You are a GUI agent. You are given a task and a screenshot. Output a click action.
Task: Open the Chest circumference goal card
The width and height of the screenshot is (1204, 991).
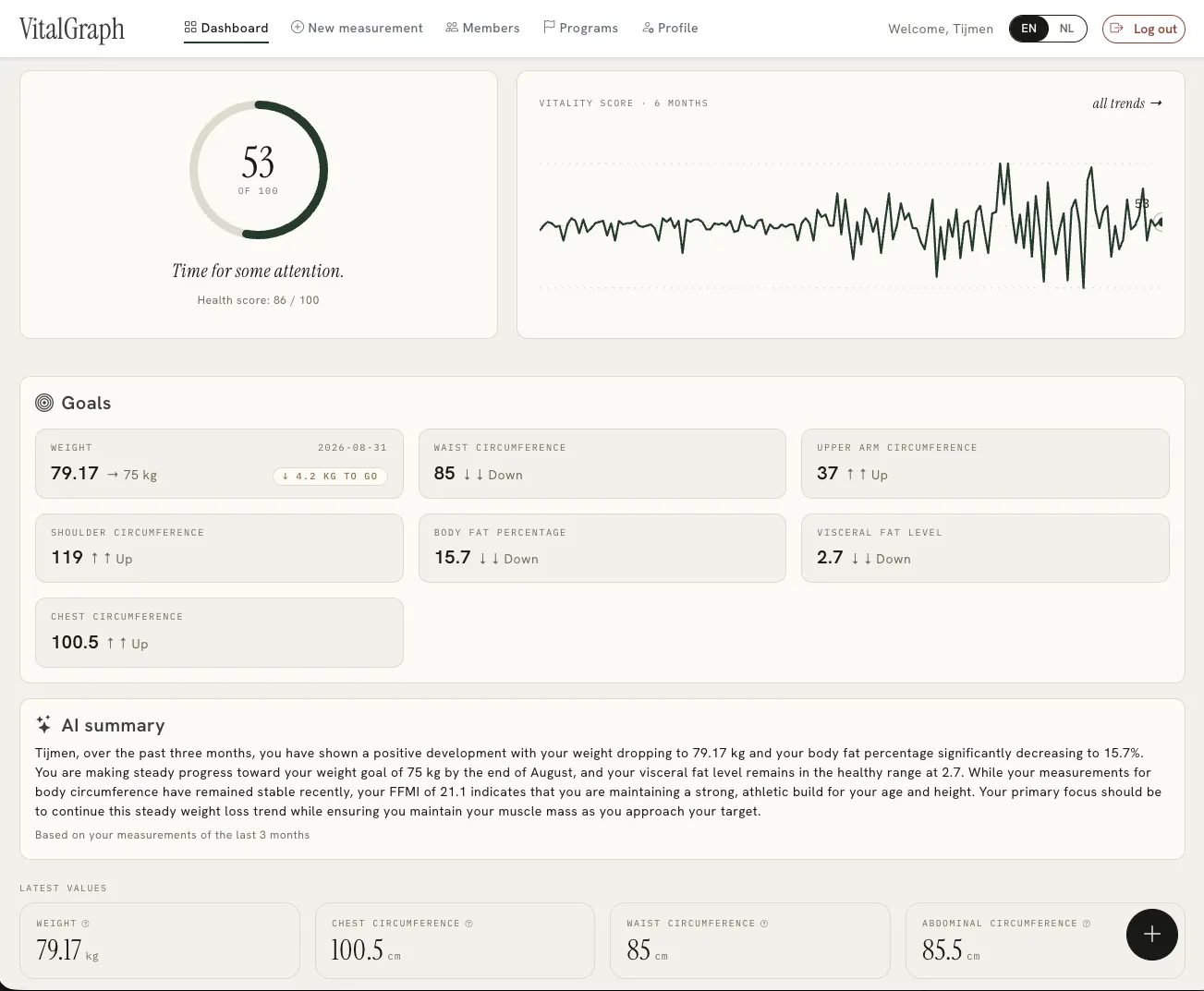219,633
